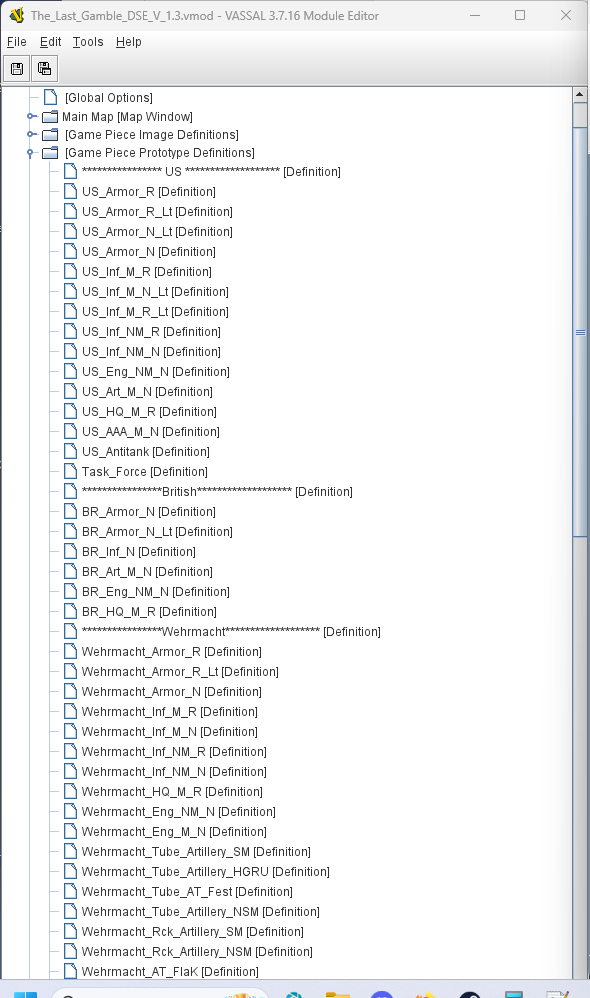Select BR_Inf_N definition entry
The width and height of the screenshot is (590, 998).
pos(139,551)
